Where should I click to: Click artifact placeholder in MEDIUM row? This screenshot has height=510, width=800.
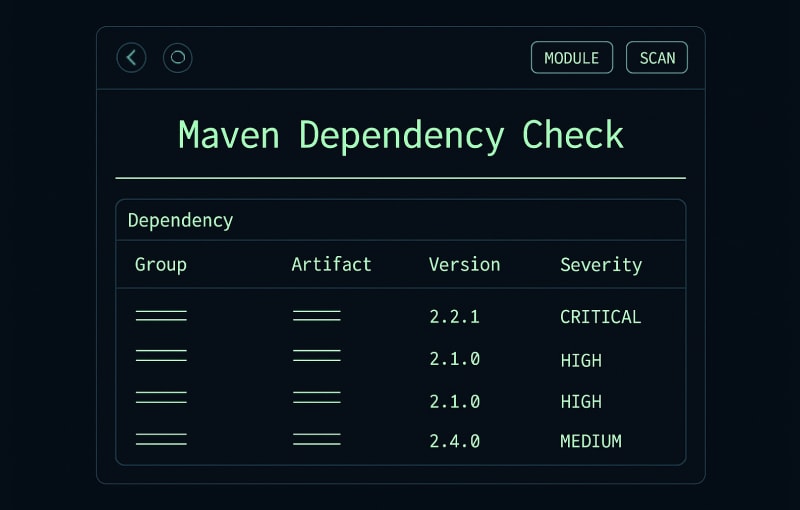click(x=317, y=439)
